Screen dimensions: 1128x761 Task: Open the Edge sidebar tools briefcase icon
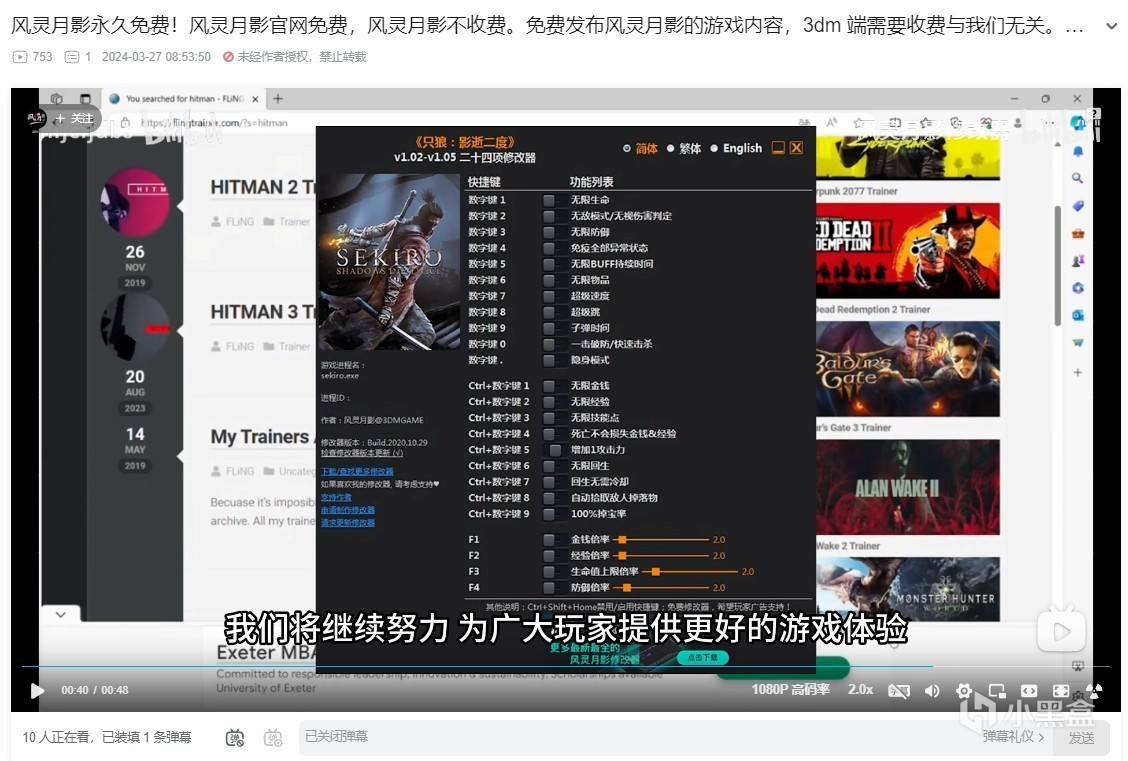coord(1078,233)
